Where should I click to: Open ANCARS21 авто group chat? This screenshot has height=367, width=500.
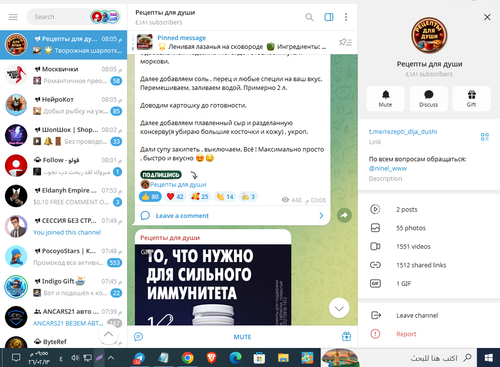coord(63,317)
